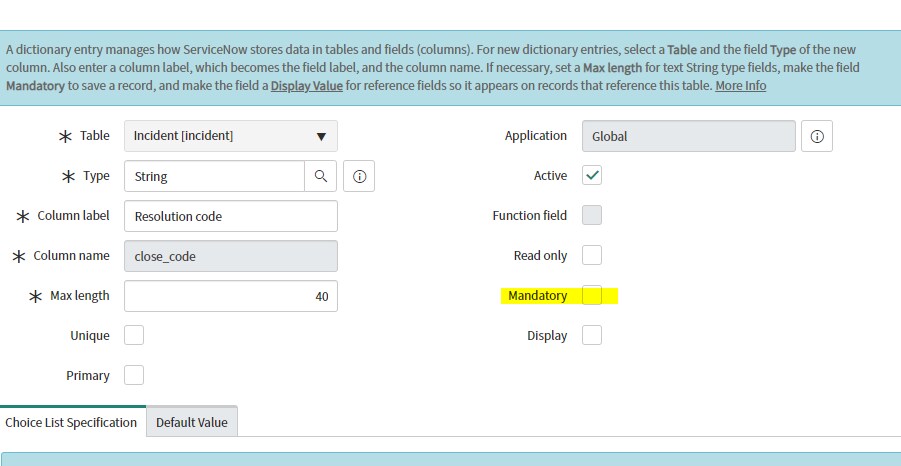The width and height of the screenshot is (901, 466).
Task: Open the Table dropdown showing Incident
Action: point(230,136)
